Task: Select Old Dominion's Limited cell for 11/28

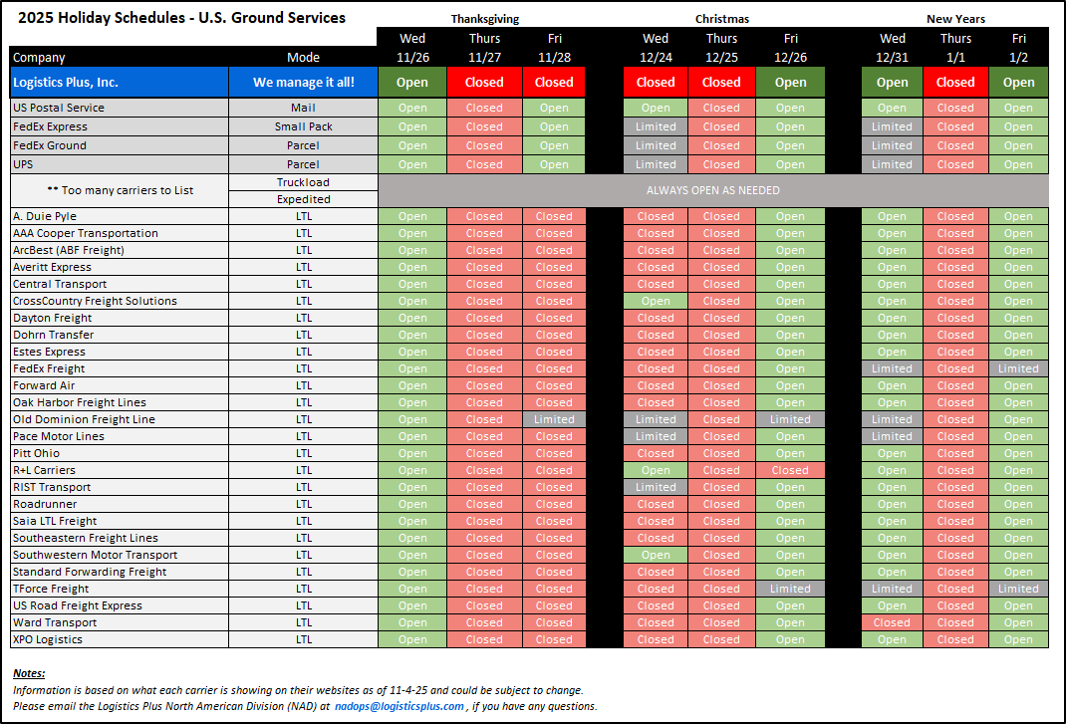Action: click(x=554, y=419)
